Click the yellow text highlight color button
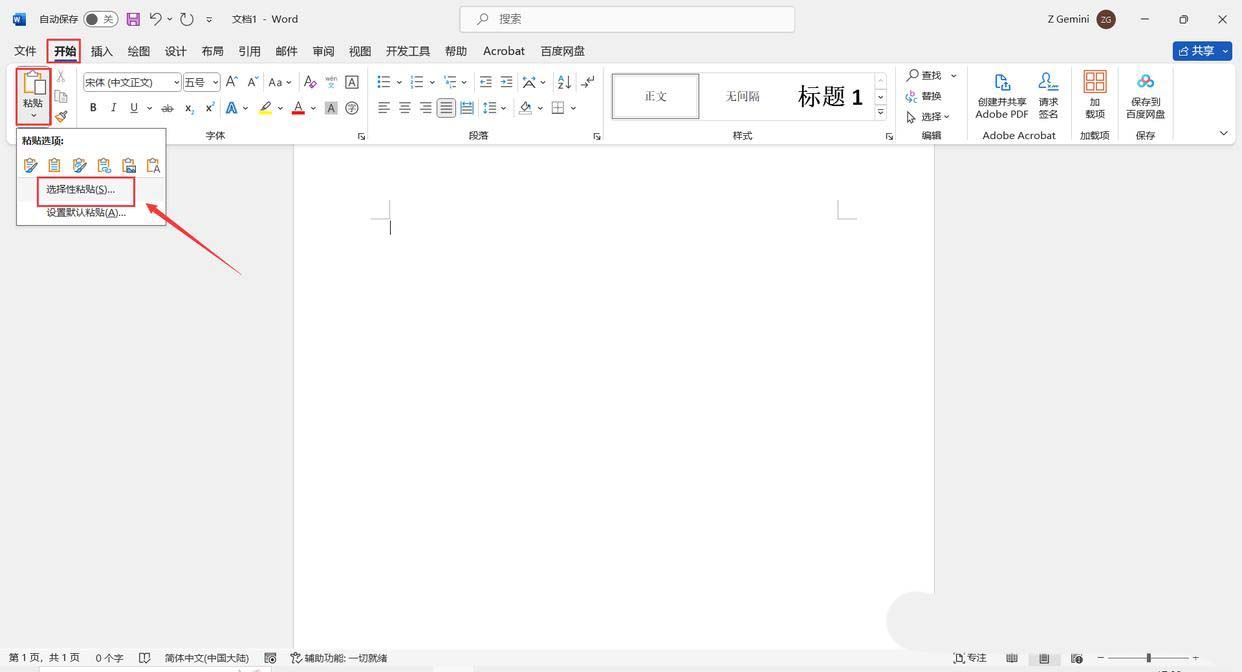This screenshot has width=1242, height=672. 265,108
